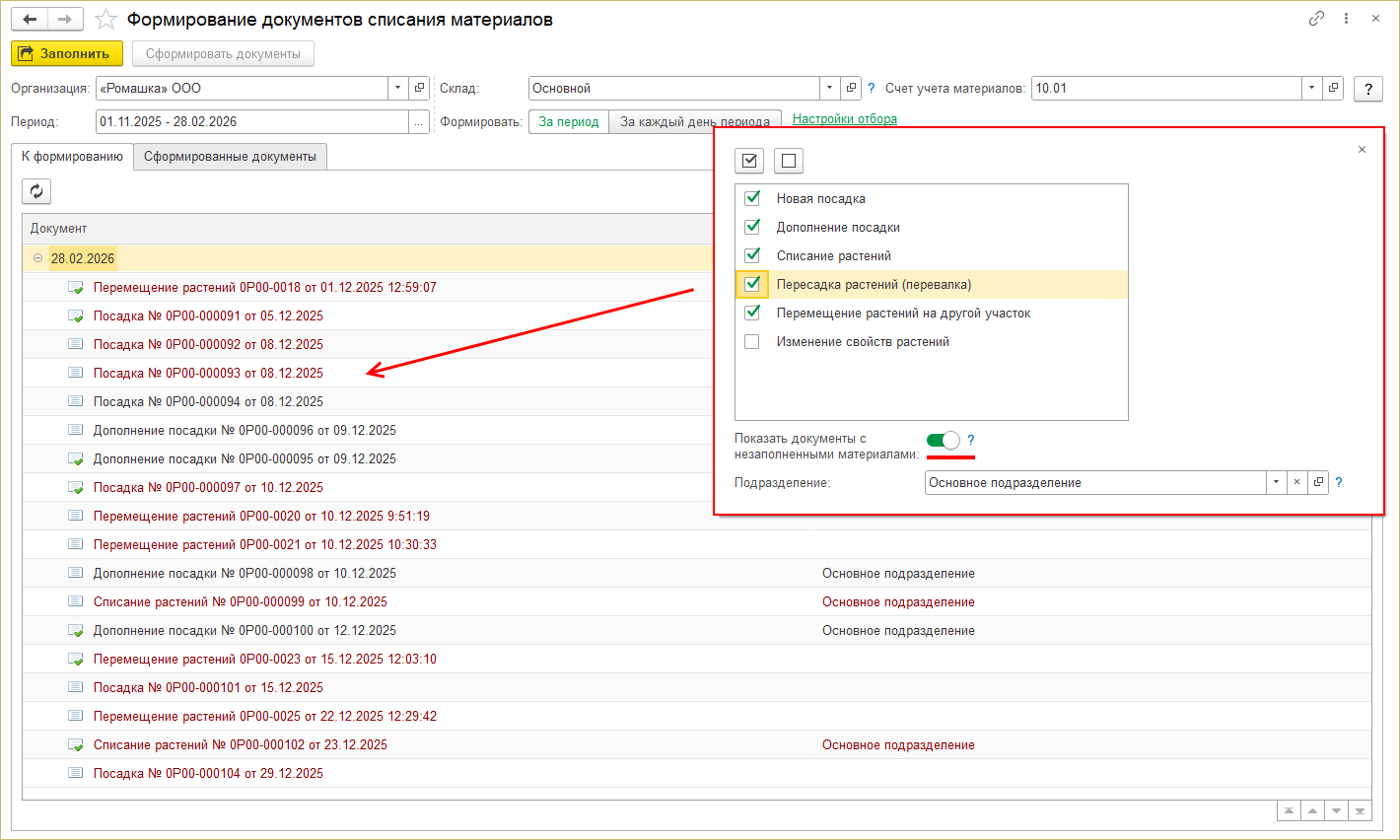The width and height of the screenshot is (1400, 840).
Task: Open Счет учета материалов dropdown
Action: [1310, 88]
